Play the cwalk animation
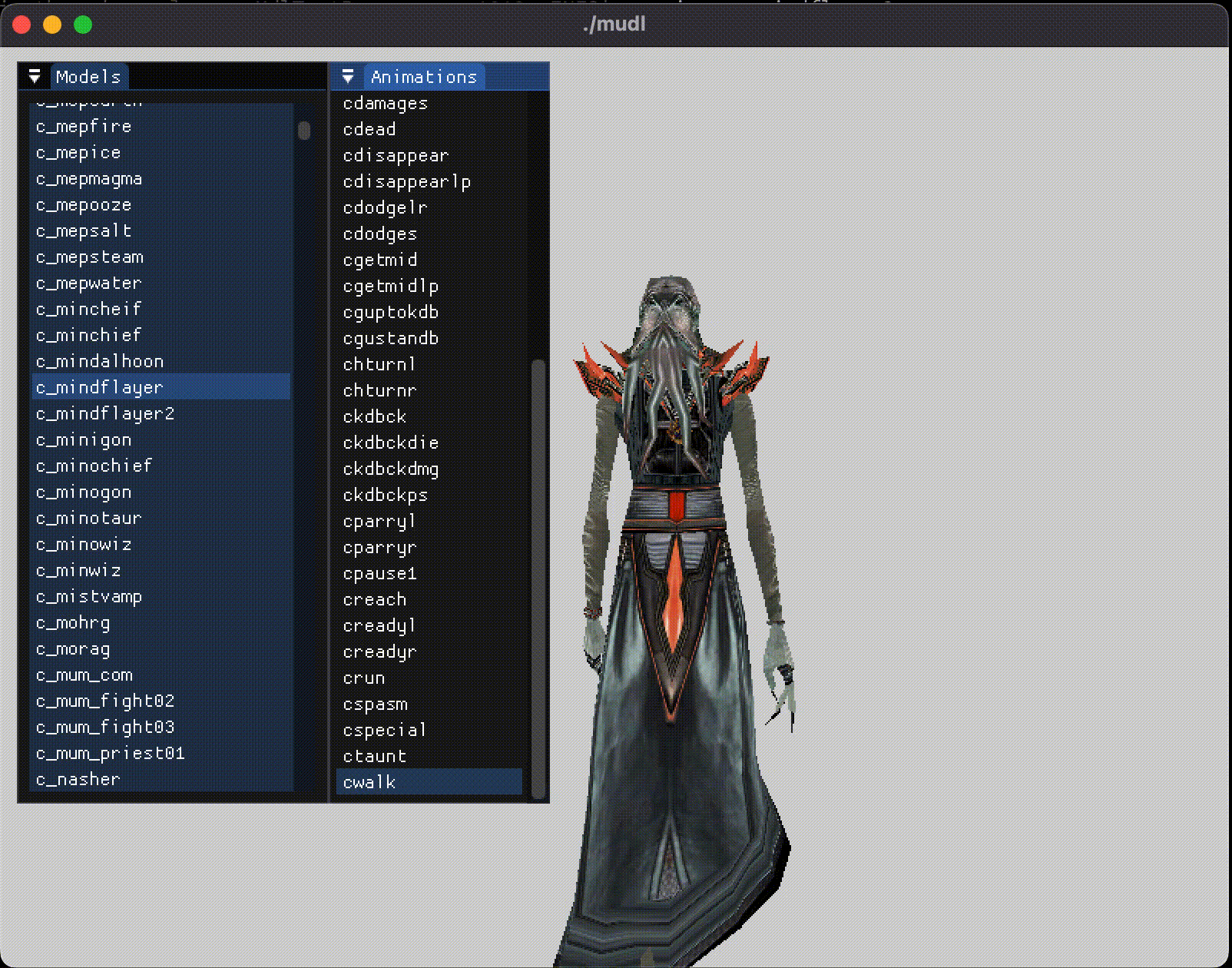Screen dimensions: 1232x968 pyautogui.click(x=429, y=782)
